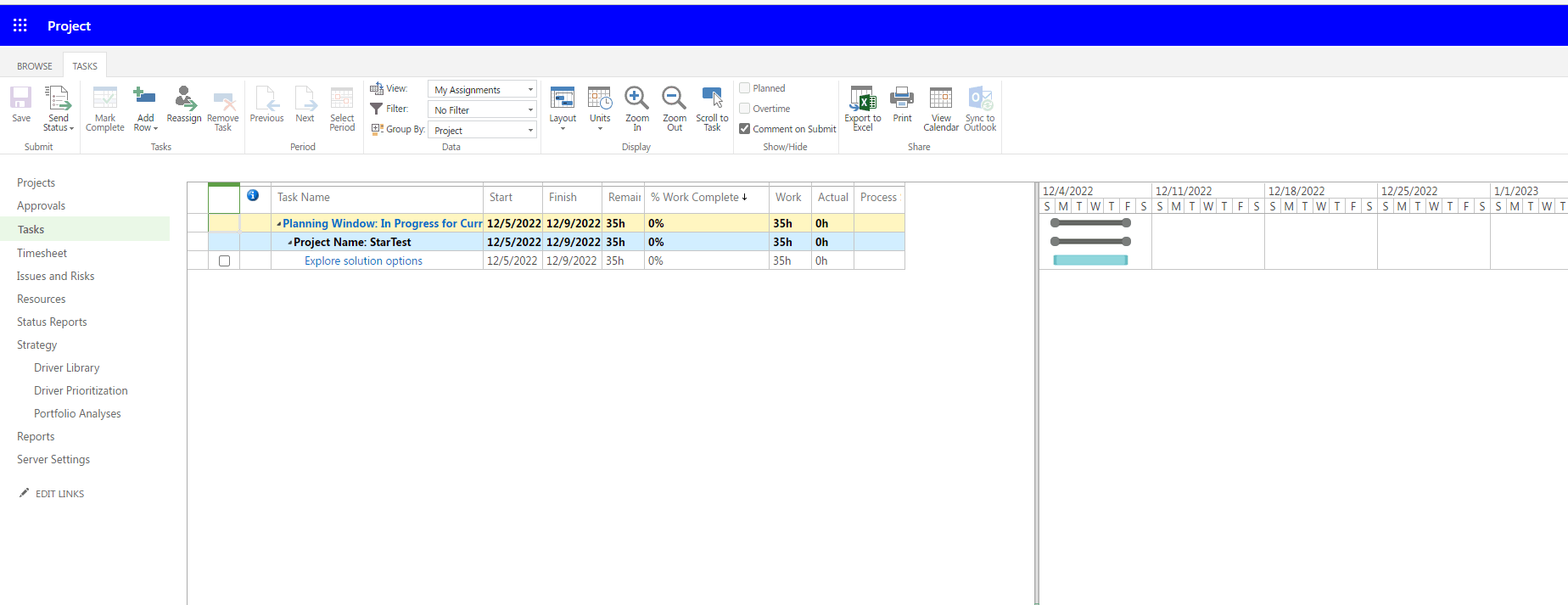
Task: Expand Add Row dropdown arrow
Action: pos(155,129)
